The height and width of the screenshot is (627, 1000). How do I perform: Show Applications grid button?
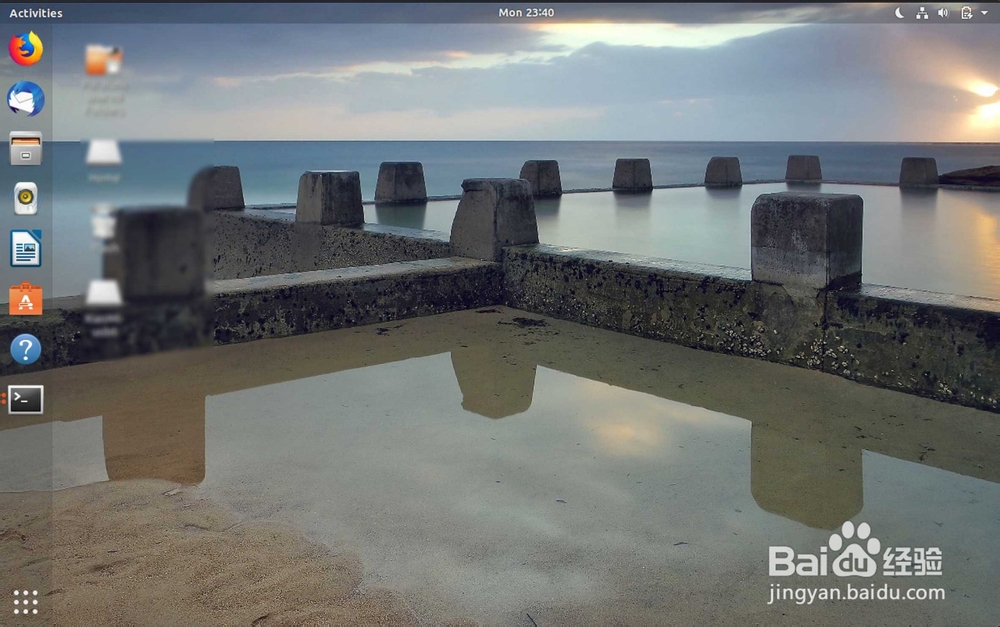[x=26, y=601]
